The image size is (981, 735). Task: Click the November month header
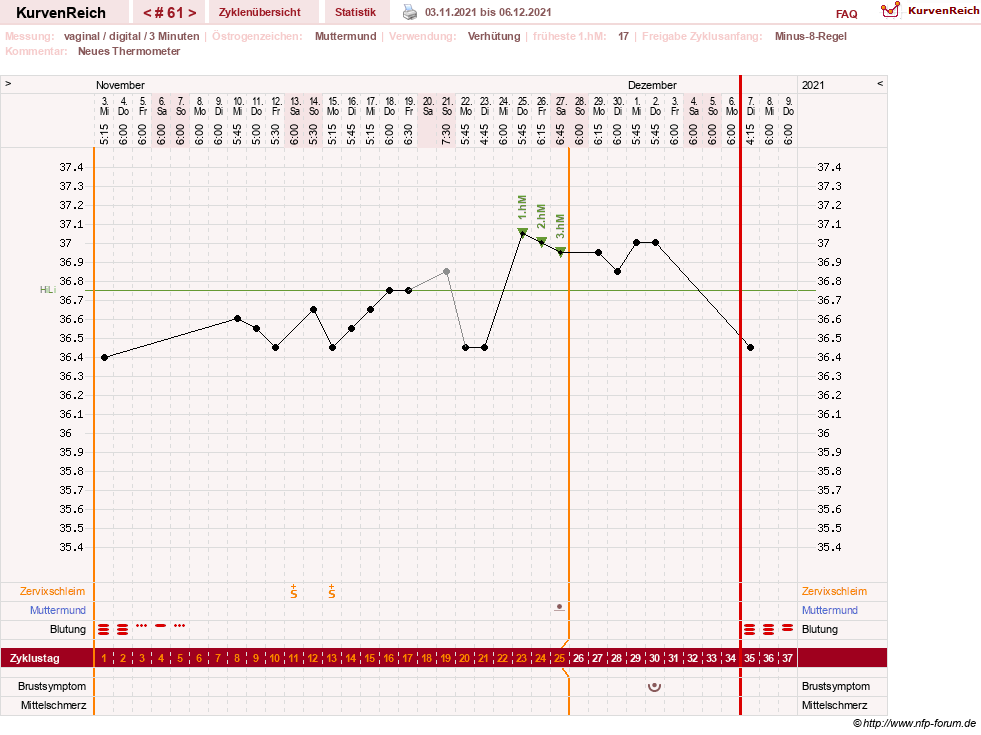[120, 85]
